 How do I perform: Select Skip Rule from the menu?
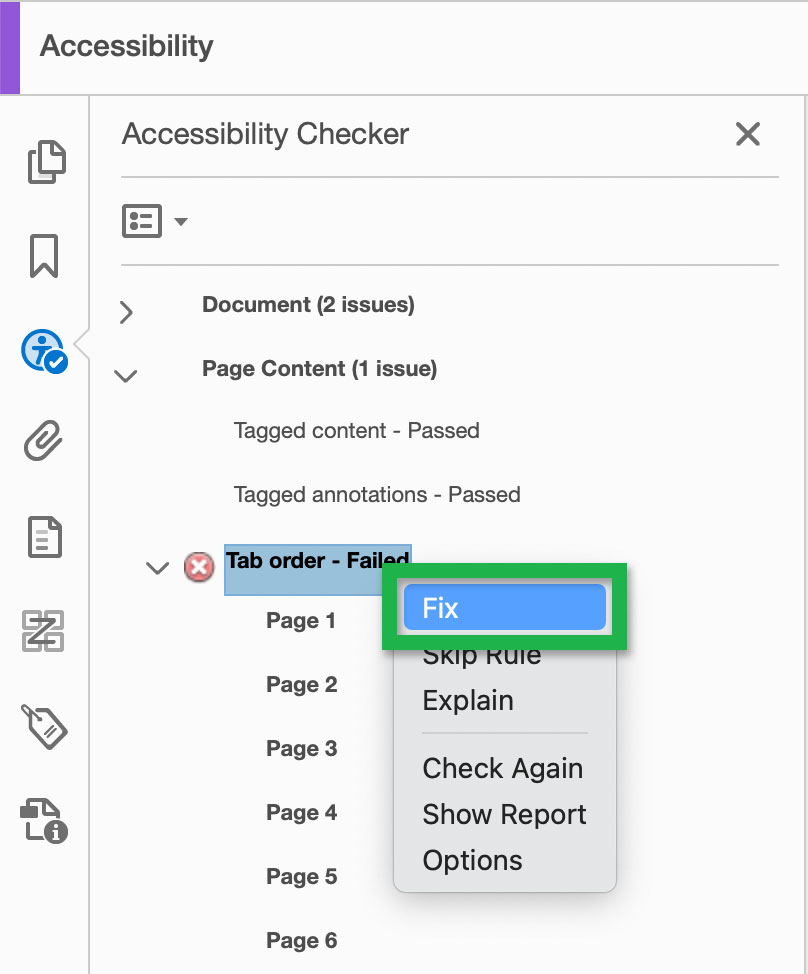click(481, 653)
